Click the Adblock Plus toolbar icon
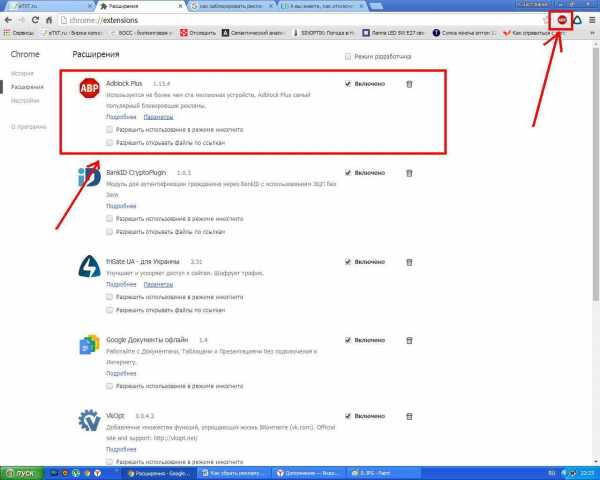 click(562, 20)
